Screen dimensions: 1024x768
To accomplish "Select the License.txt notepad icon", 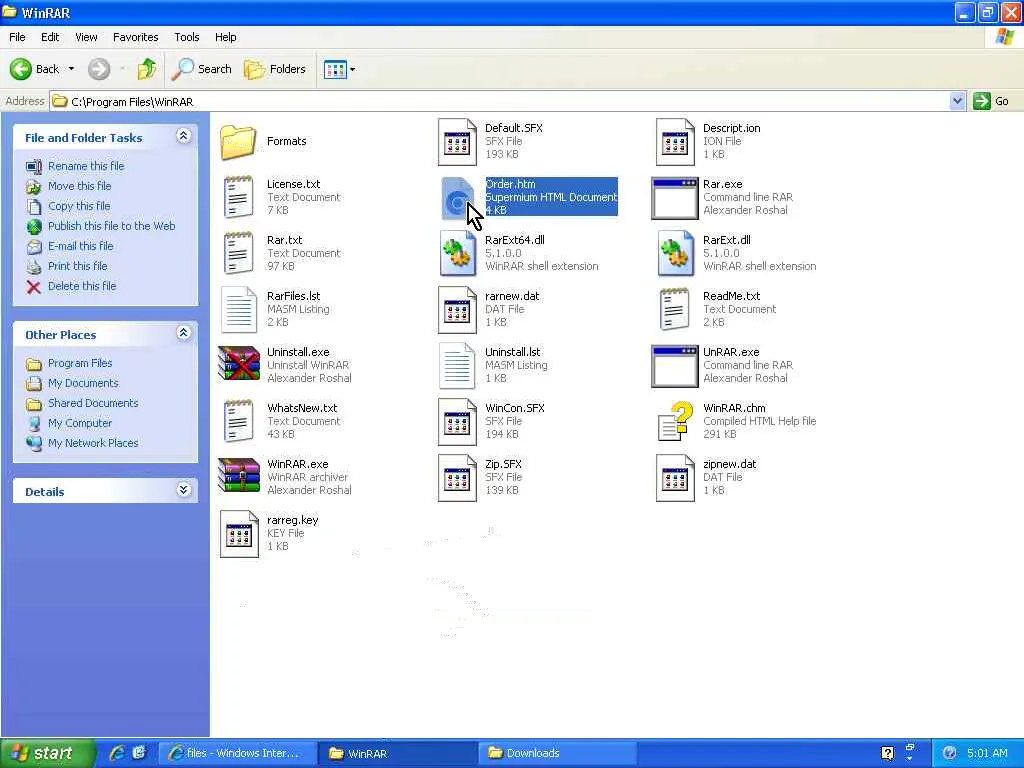I will (238, 197).
